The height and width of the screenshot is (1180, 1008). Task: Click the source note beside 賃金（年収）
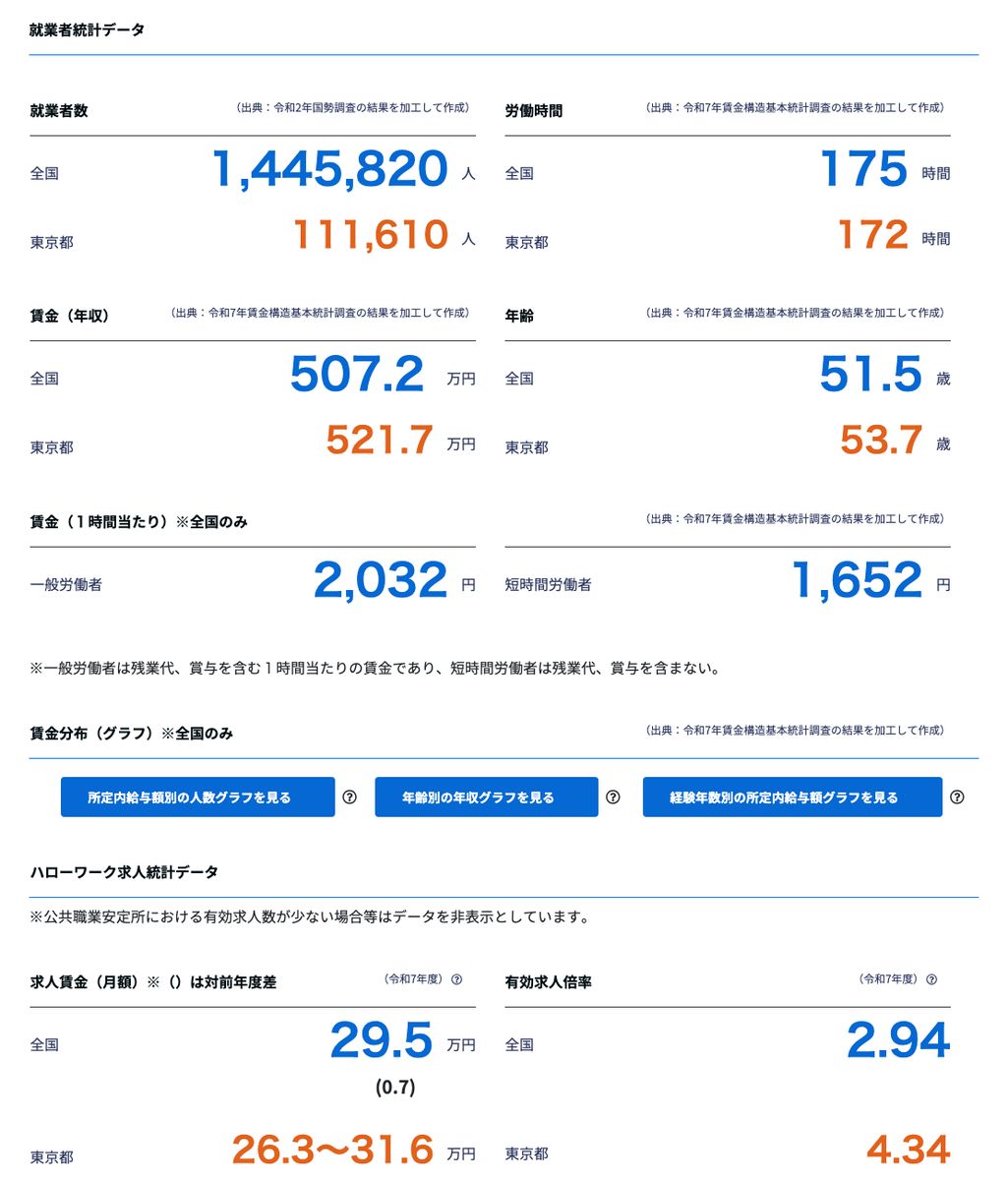click(x=320, y=313)
